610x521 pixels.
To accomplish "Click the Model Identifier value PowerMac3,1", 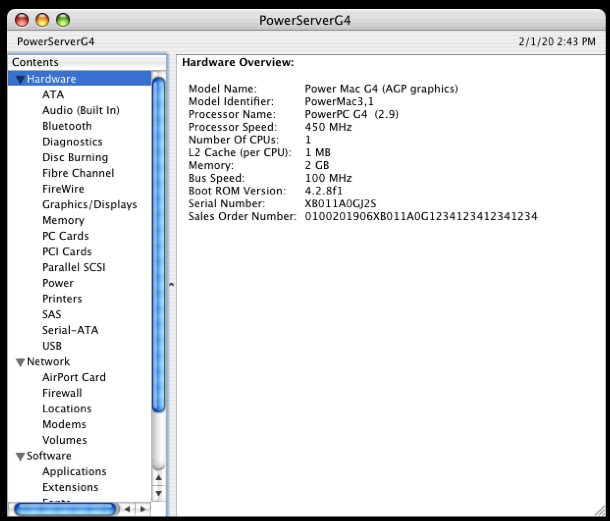I will pyautogui.click(x=339, y=102).
